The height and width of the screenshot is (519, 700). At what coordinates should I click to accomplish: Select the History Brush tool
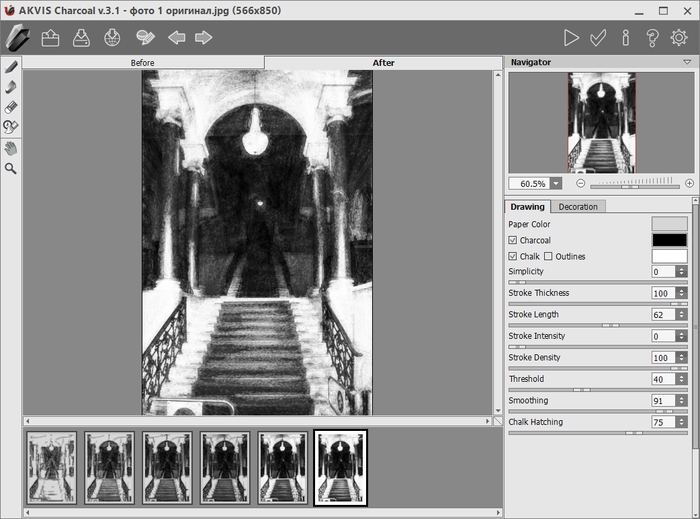(x=11, y=127)
